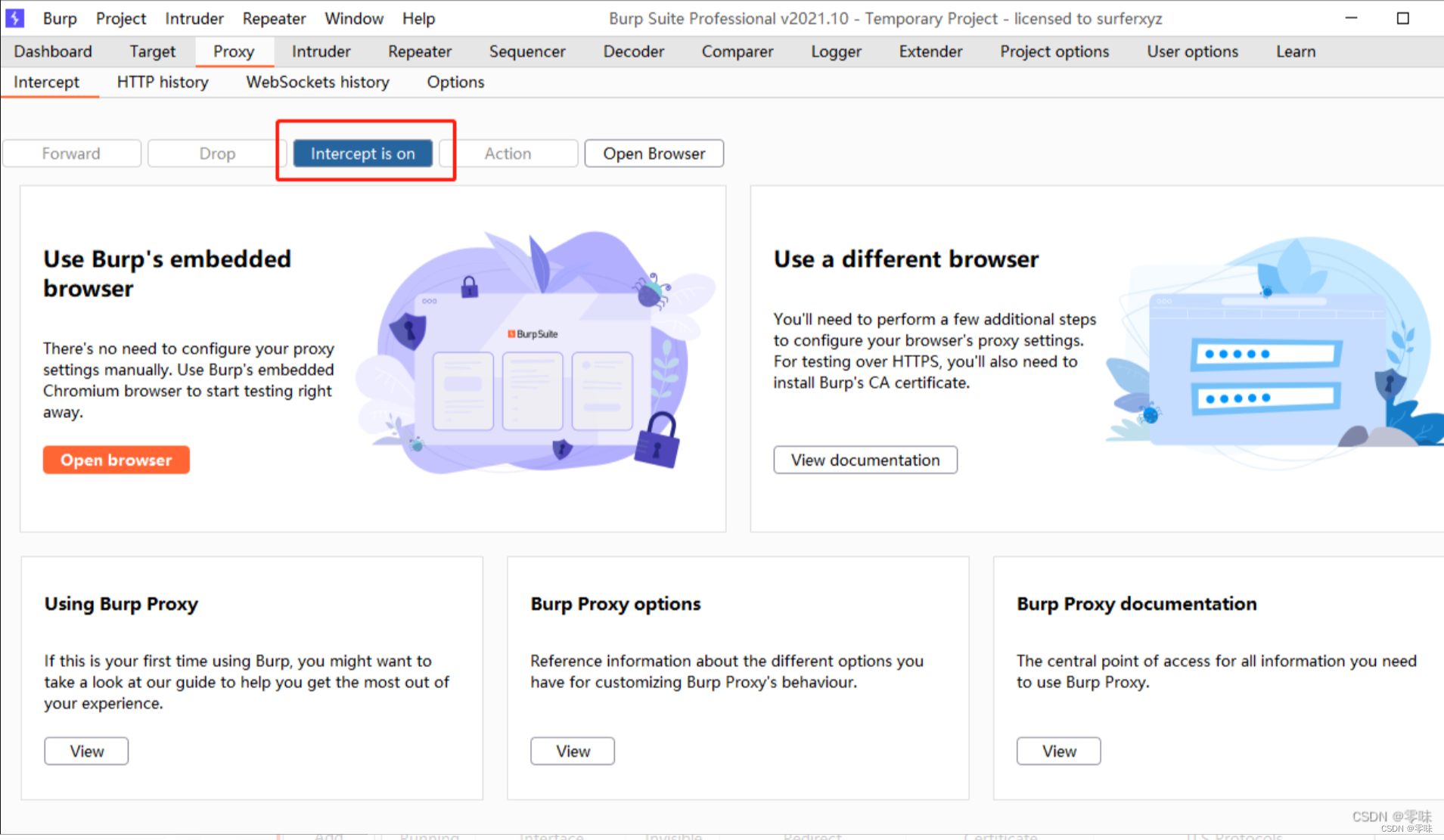Click the Burp Suite logo icon
The image size is (1444, 840).
[15, 18]
